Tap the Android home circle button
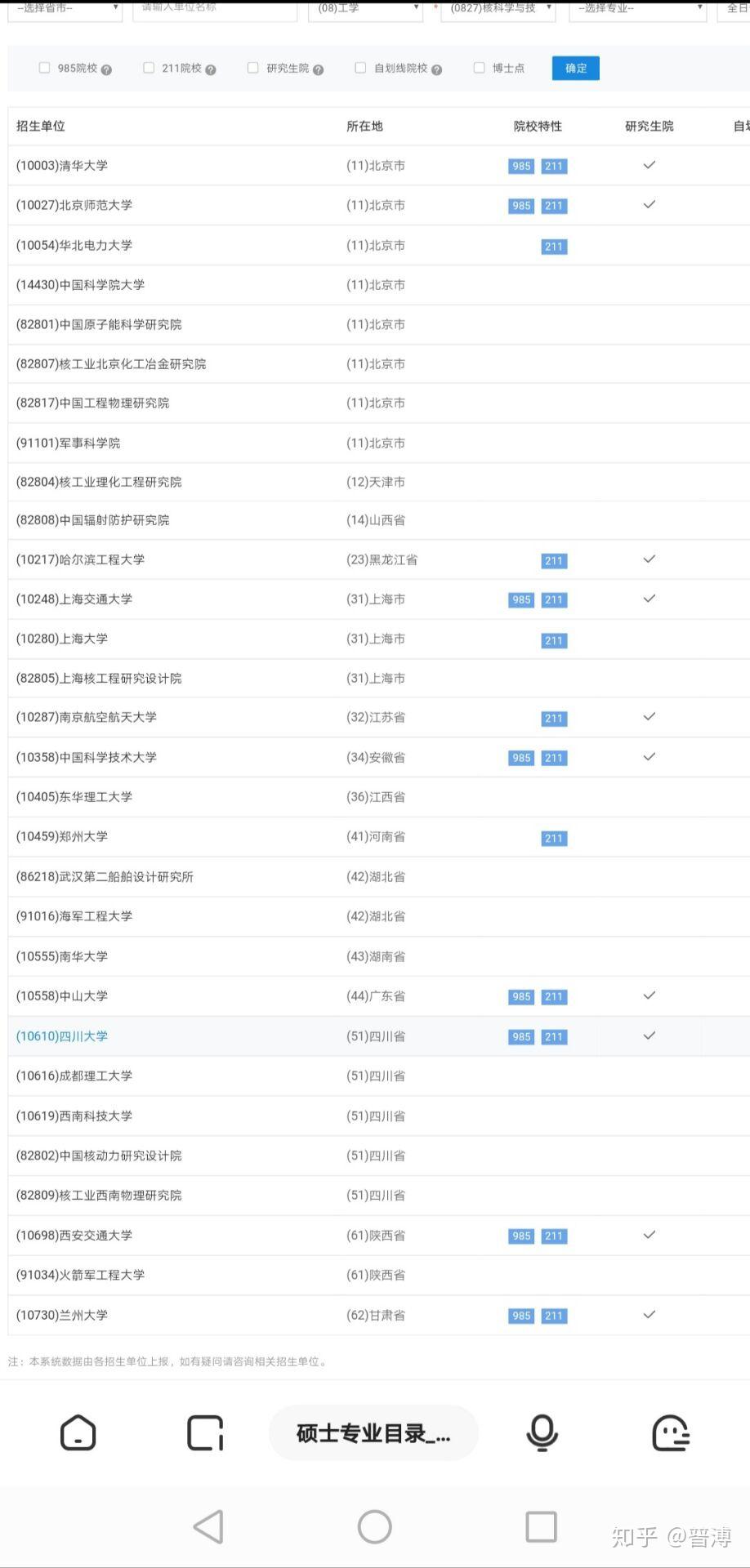The image size is (750, 1568). [x=375, y=1526]
